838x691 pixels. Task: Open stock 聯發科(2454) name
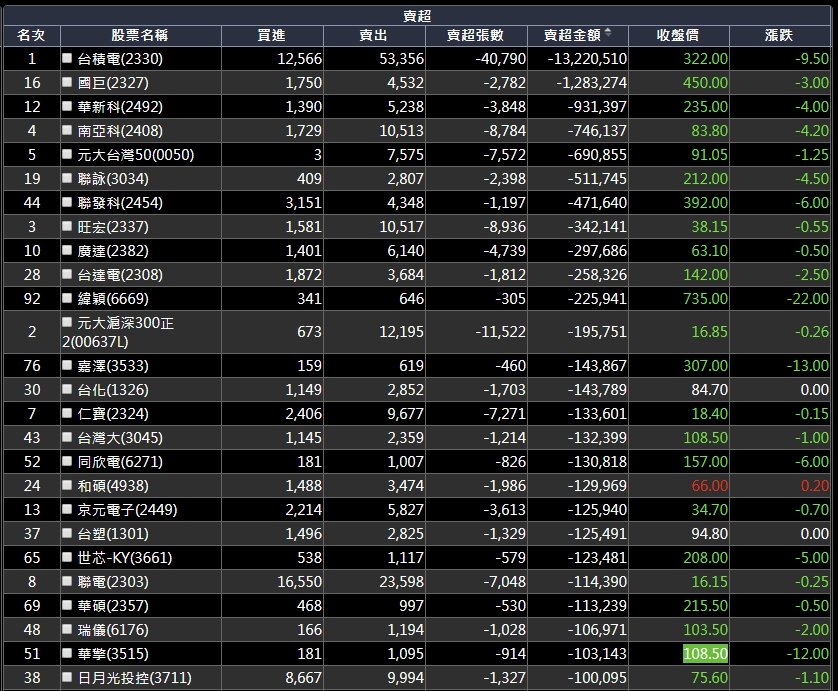coord(120,203)
